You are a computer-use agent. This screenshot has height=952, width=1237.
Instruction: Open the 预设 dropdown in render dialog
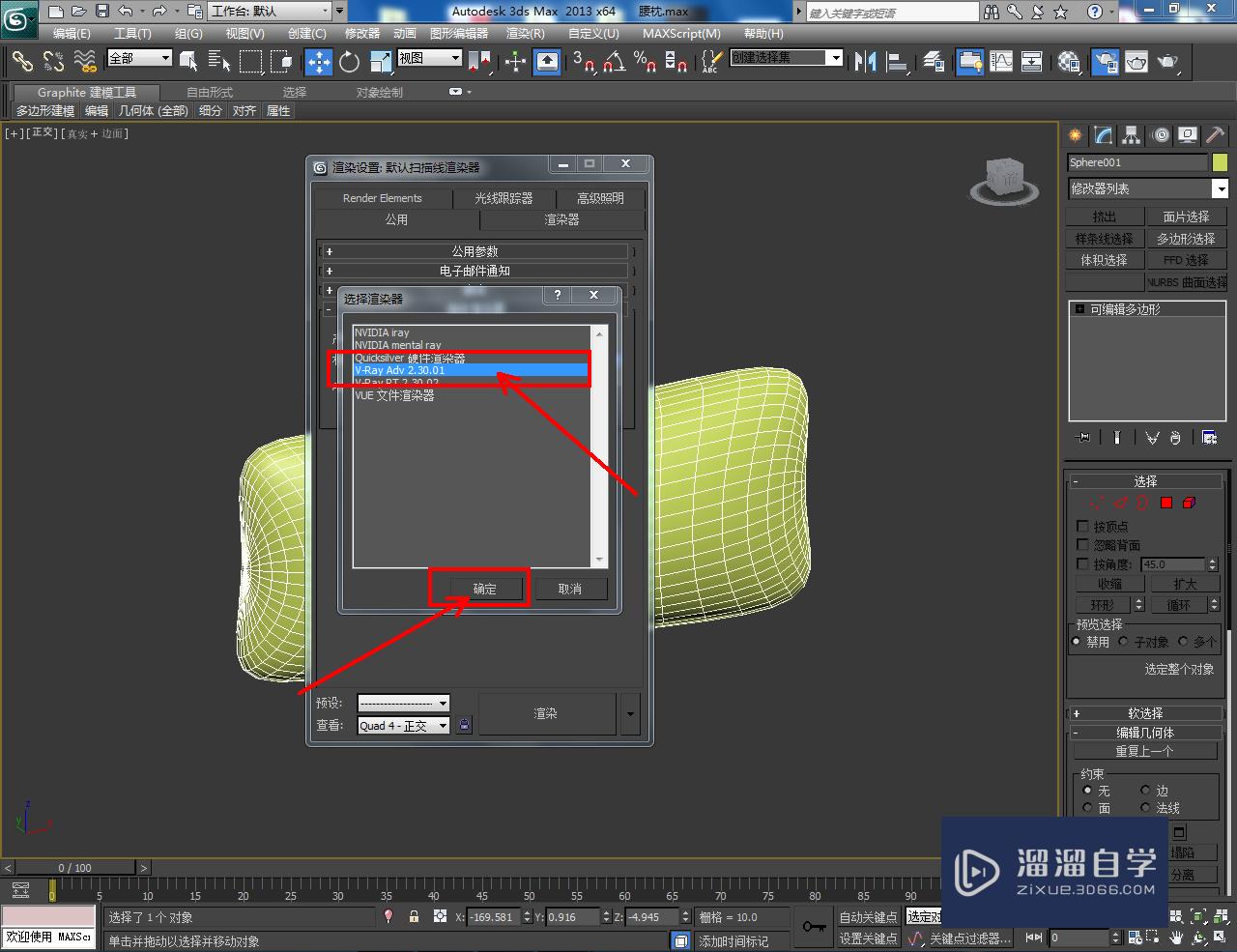point(403,704)
